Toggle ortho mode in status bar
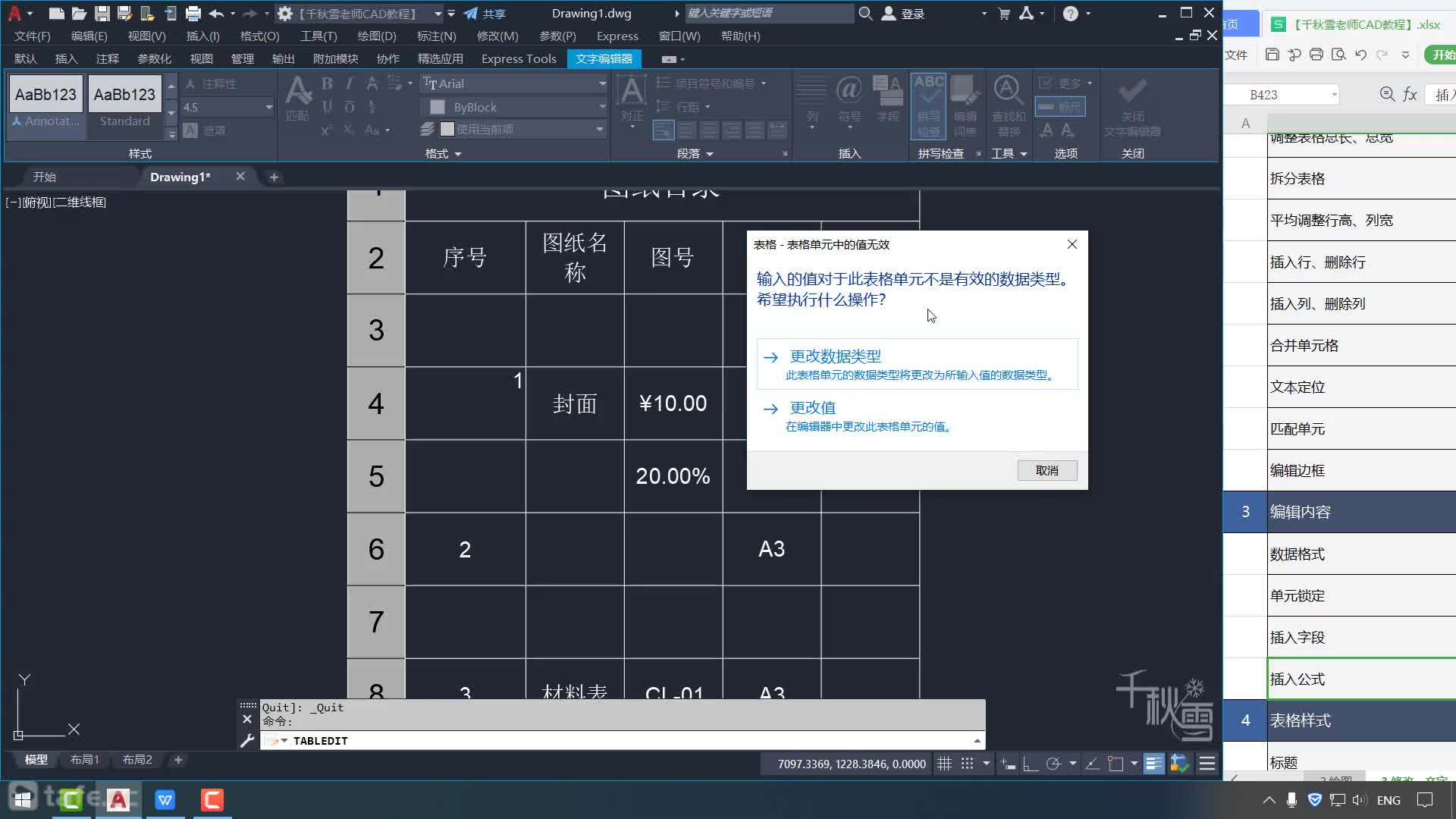The image size is (1456, 819). [1030, 764]
